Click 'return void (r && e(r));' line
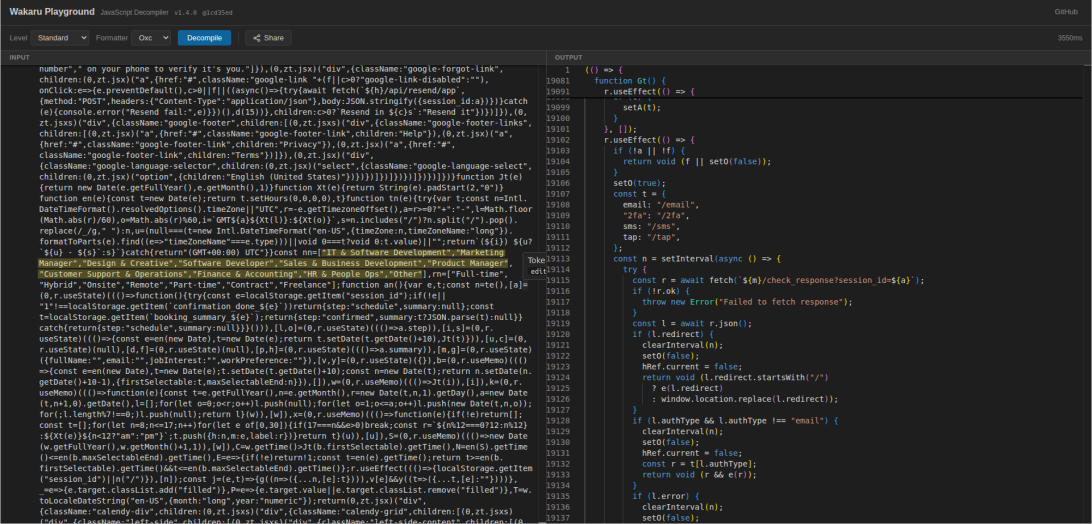 click(x=697, y=475)
